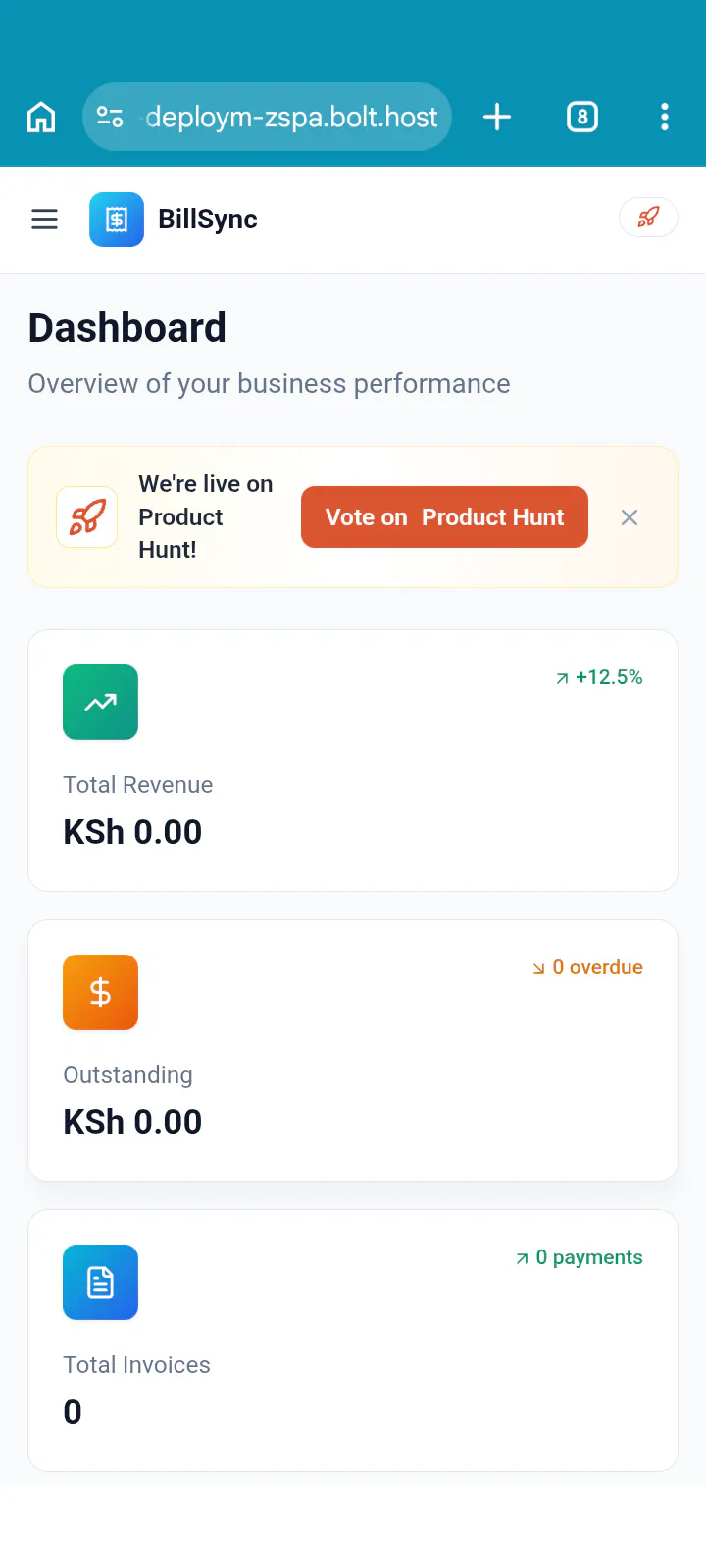The height and width of the screenshot is (1568, 706).
Task: Tap the BillSync logo icon
Action: coord(117,220)
